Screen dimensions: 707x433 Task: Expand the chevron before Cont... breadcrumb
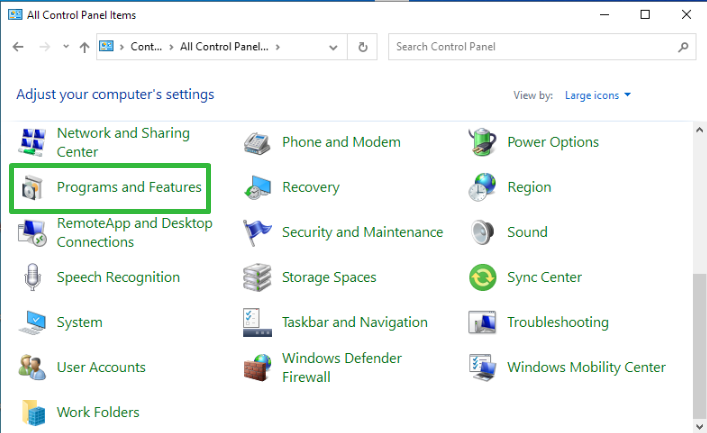(122, 47)
